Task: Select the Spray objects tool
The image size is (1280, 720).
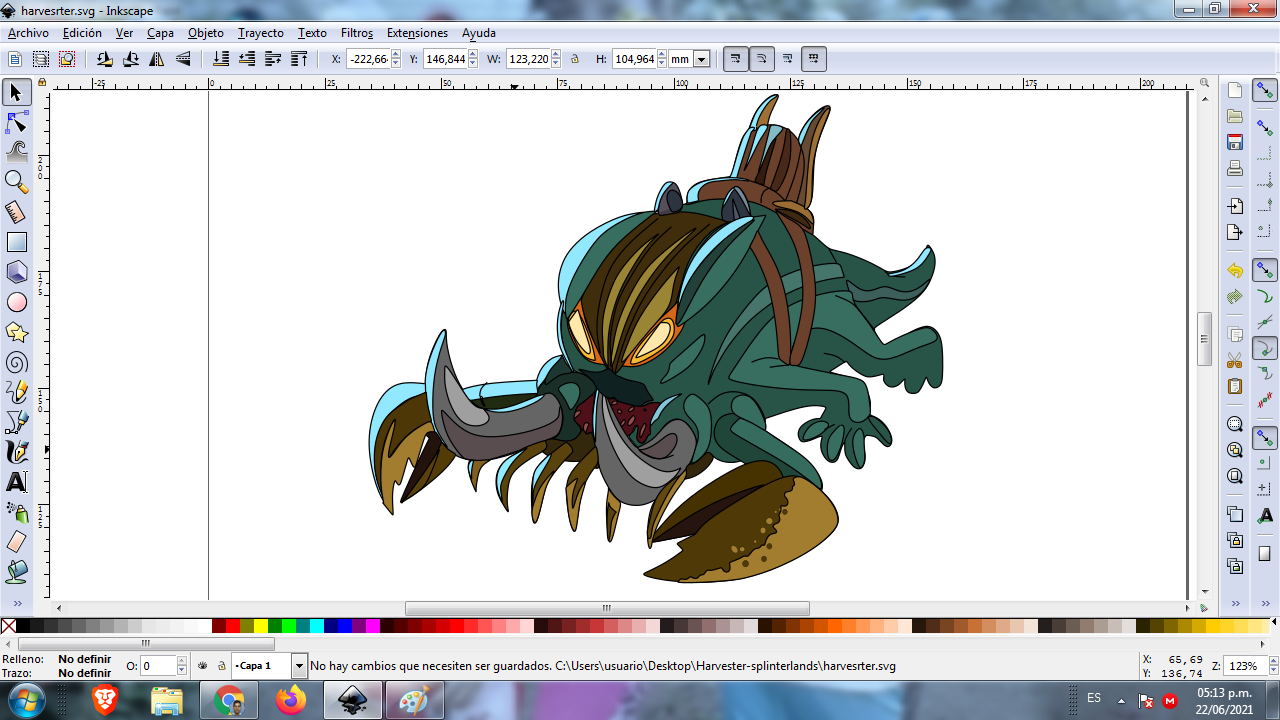Action: point(16,512)
